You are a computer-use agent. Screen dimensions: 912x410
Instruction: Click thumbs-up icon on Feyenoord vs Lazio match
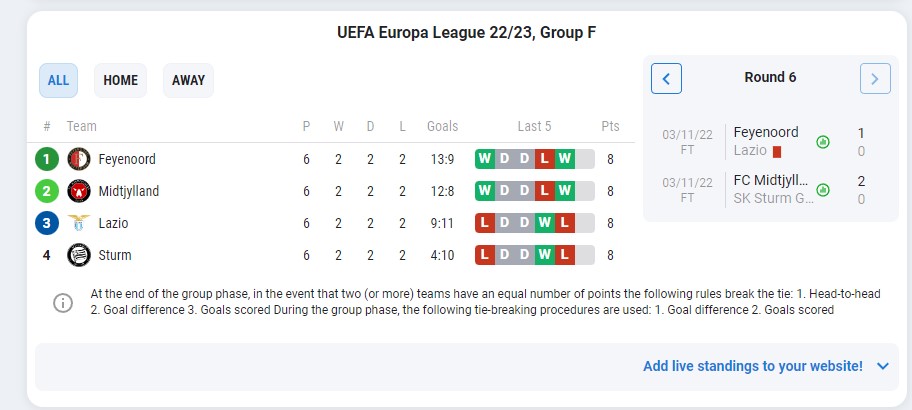[822, 141]
